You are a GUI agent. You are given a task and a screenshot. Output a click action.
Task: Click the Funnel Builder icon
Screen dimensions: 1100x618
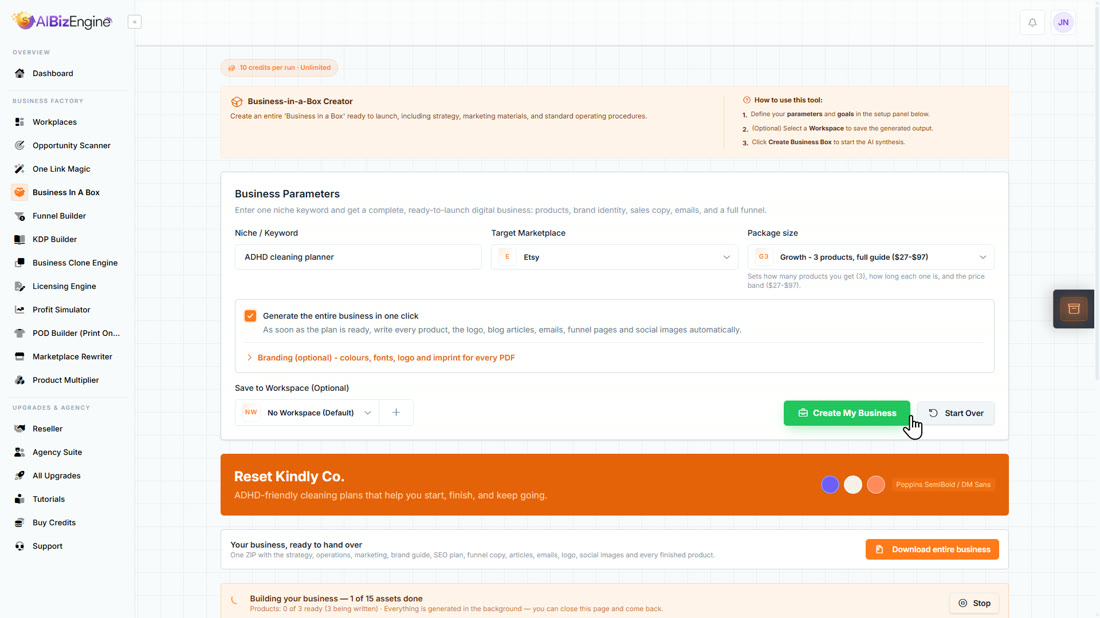point(20,216)
